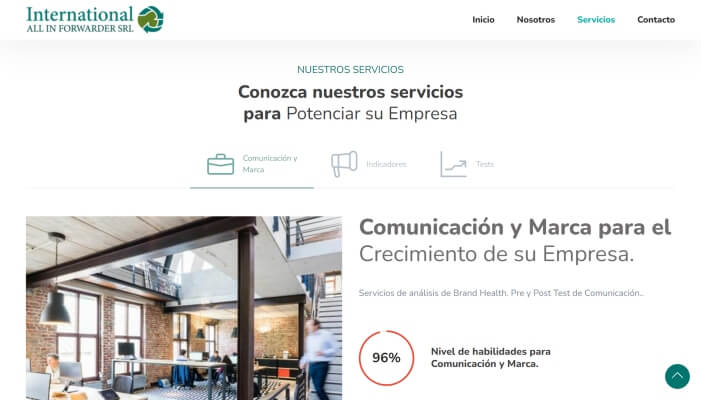Click the 96% circular progress indicator
Viewport: 701px width, 400px height.
pos(386,358)
